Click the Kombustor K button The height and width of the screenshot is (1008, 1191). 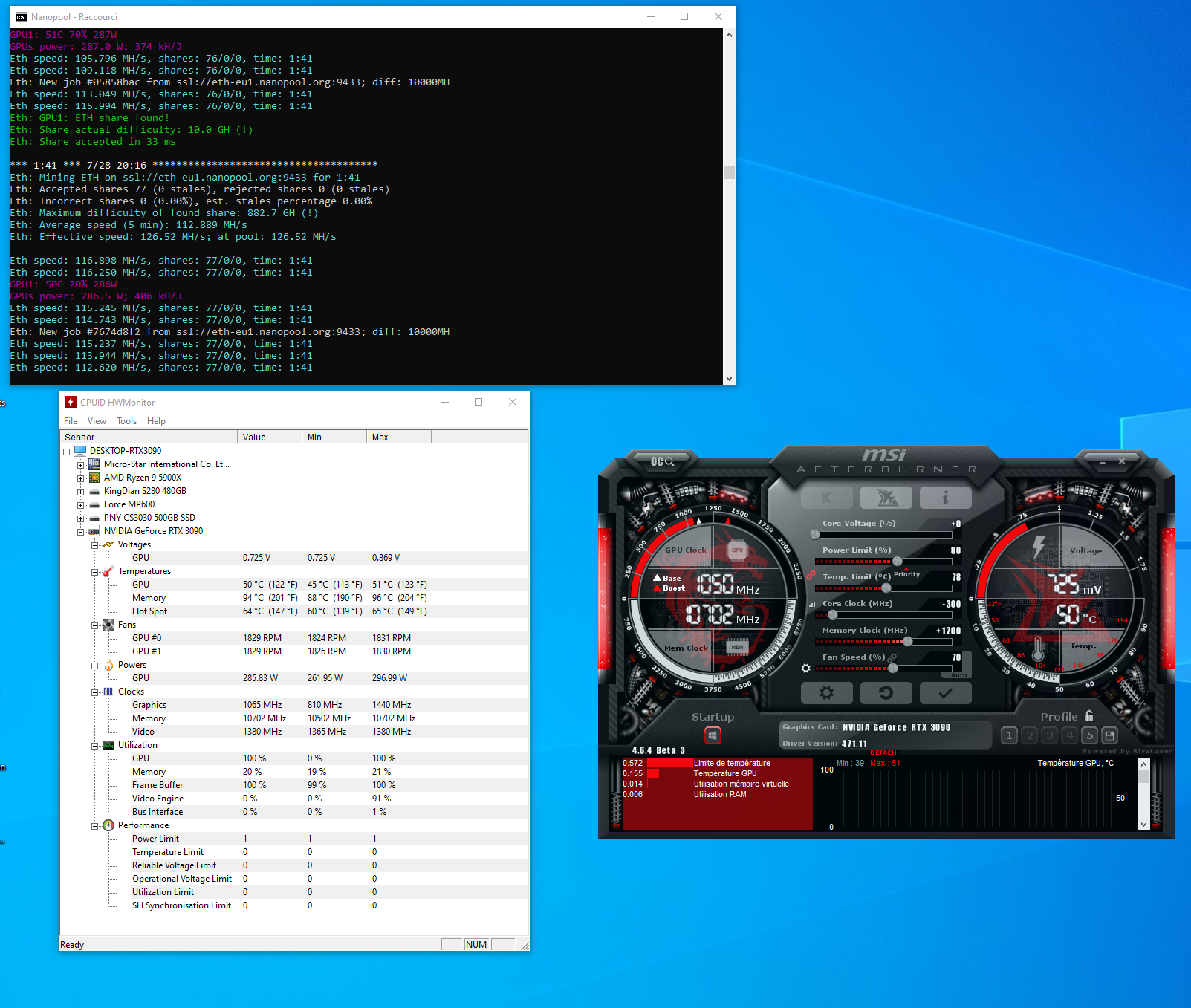826,498
